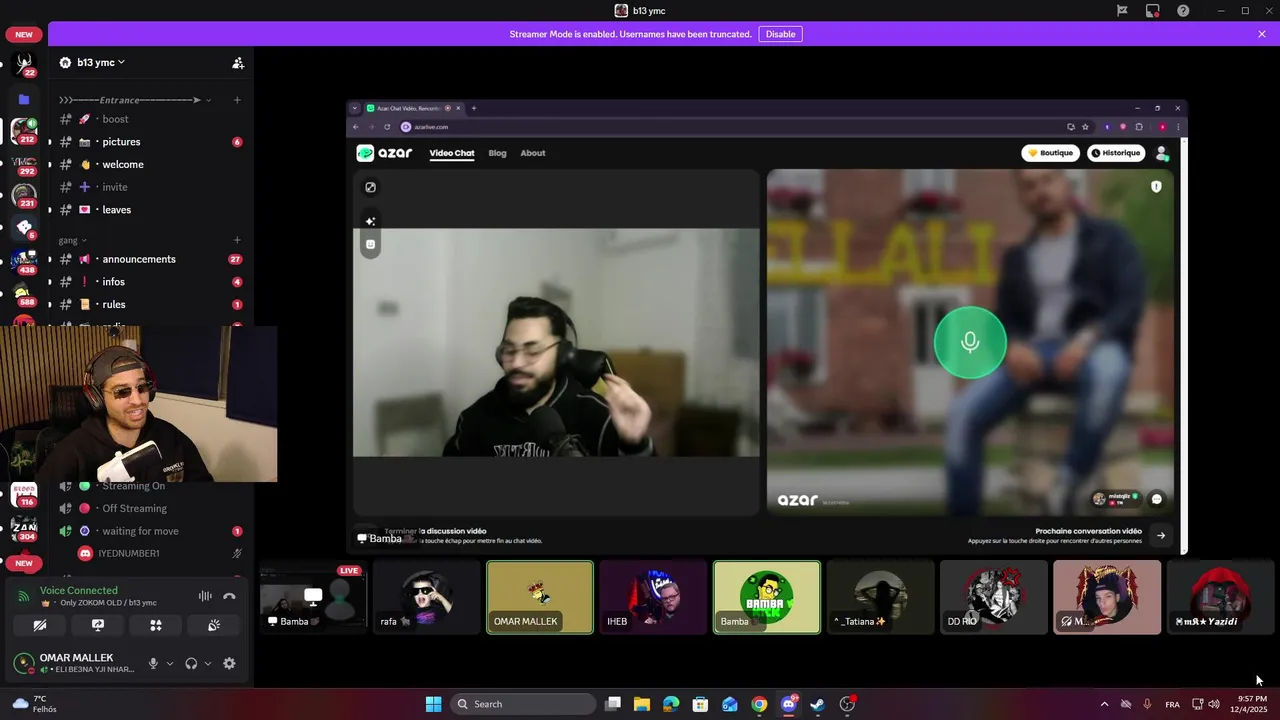Image resolution: width=1280 pixels, height=720 pixels.
Task: Click the green microphone button on video
Action: pos(970,343)
